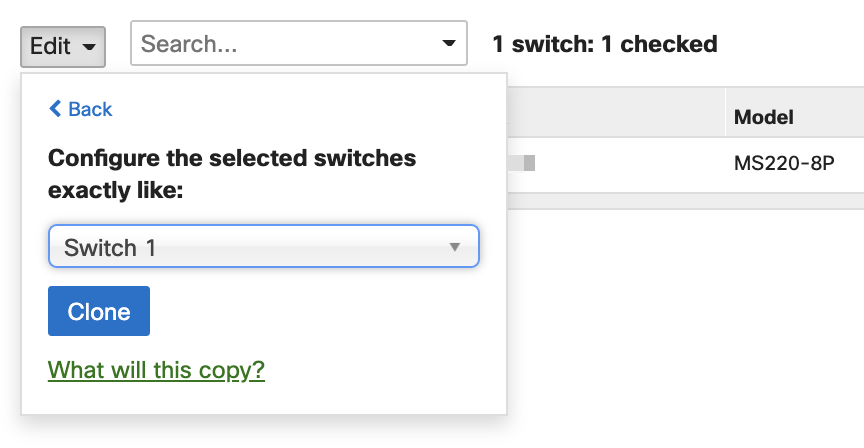Go back via the Back link
Viewport: 864px width, 448px height.
click(80, 109)
